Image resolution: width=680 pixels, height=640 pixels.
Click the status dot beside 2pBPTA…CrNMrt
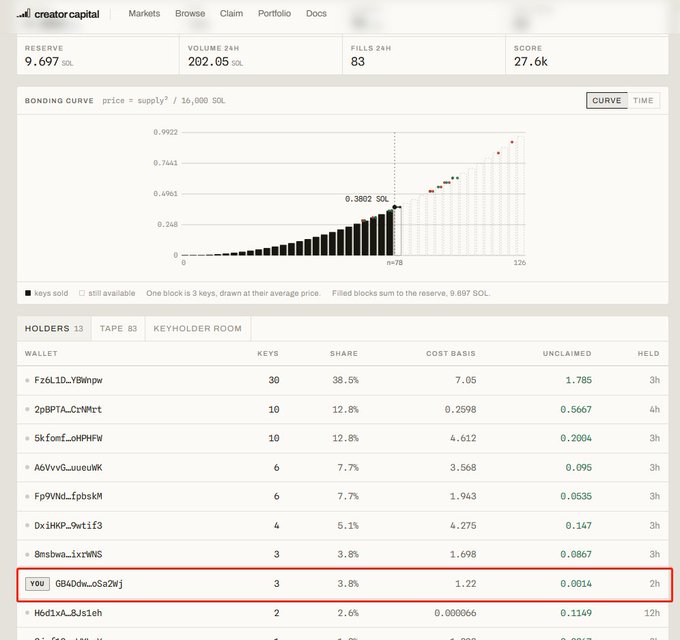tap(27, 409)
